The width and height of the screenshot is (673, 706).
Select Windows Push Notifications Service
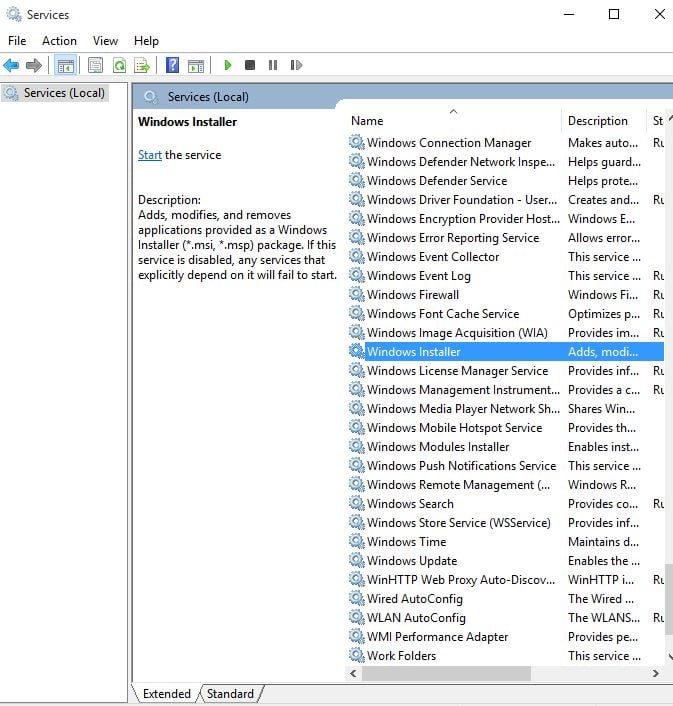click(505, 466)
